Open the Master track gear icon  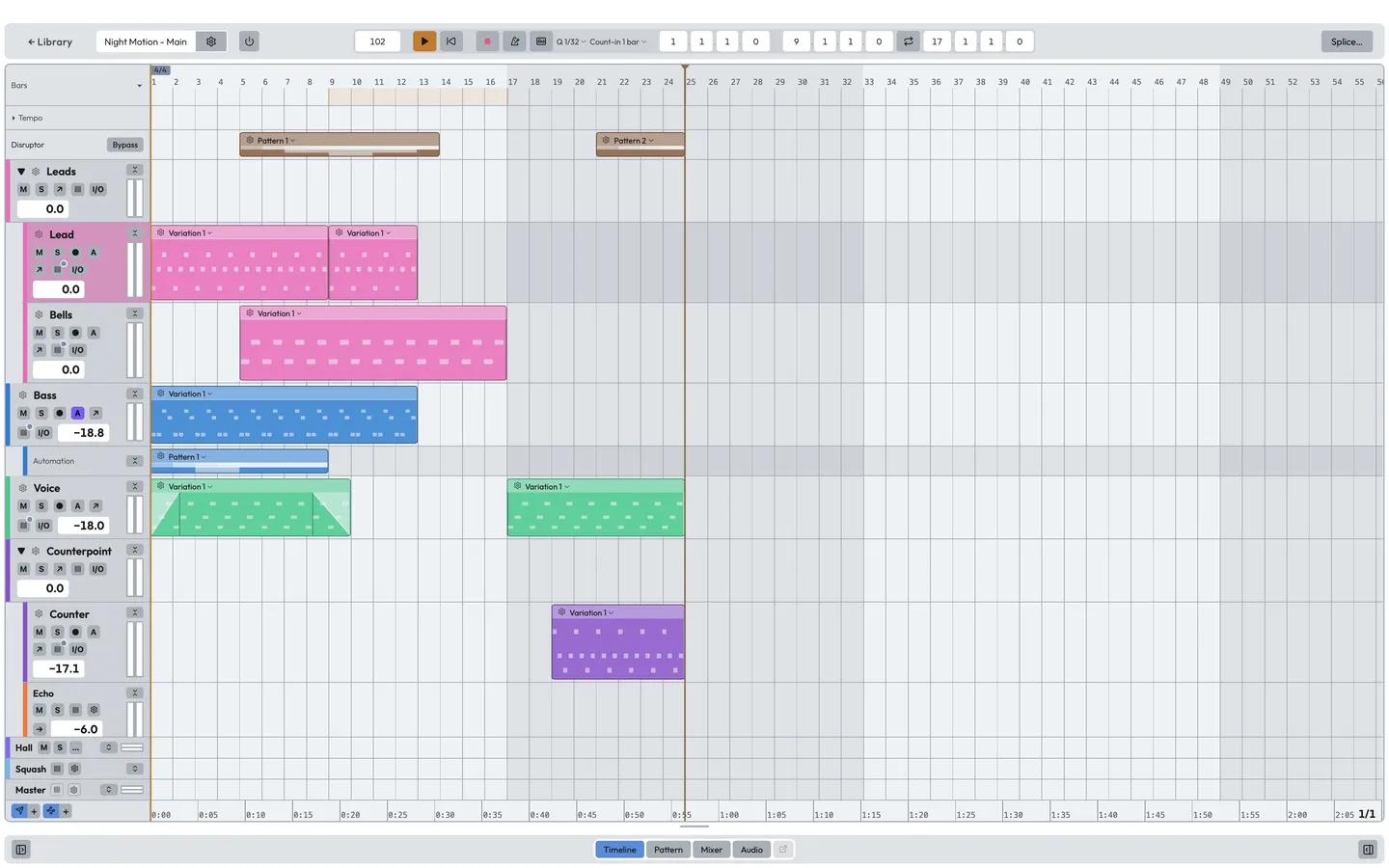point(74,790)
